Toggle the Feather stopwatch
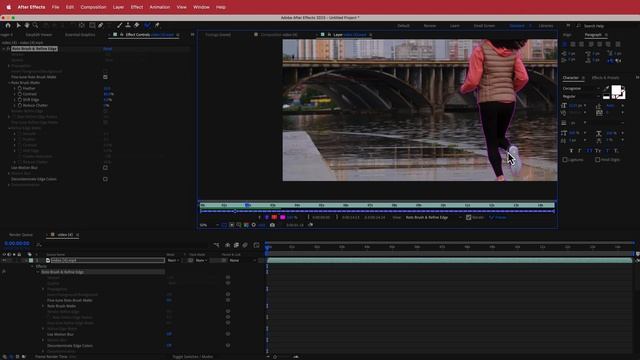 (x=20, y=88)
